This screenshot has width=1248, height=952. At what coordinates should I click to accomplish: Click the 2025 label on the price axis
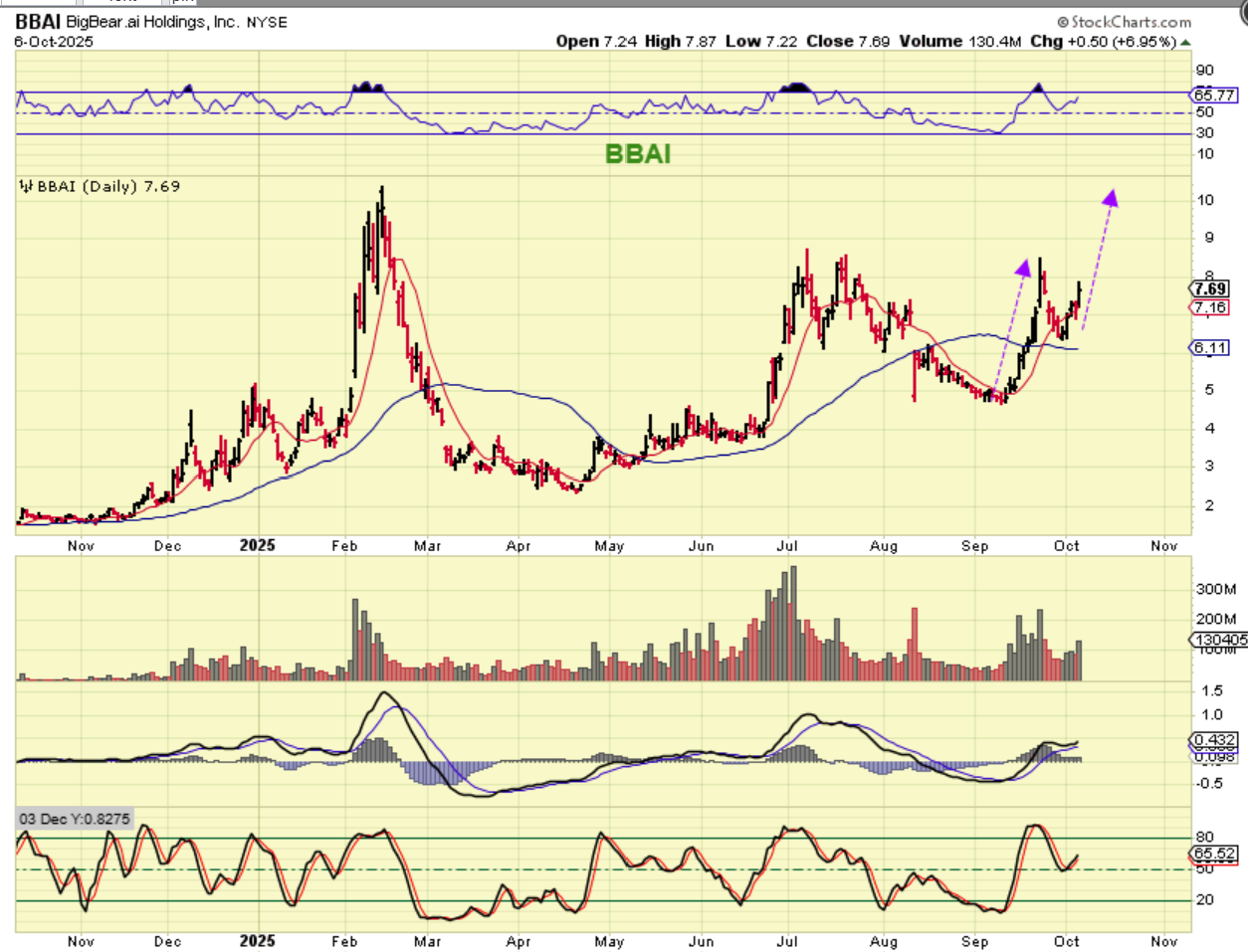point(257,545)
